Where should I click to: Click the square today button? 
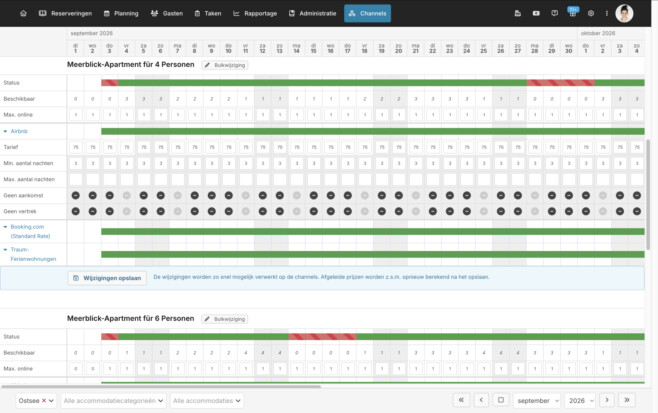(x=501, y=400)
